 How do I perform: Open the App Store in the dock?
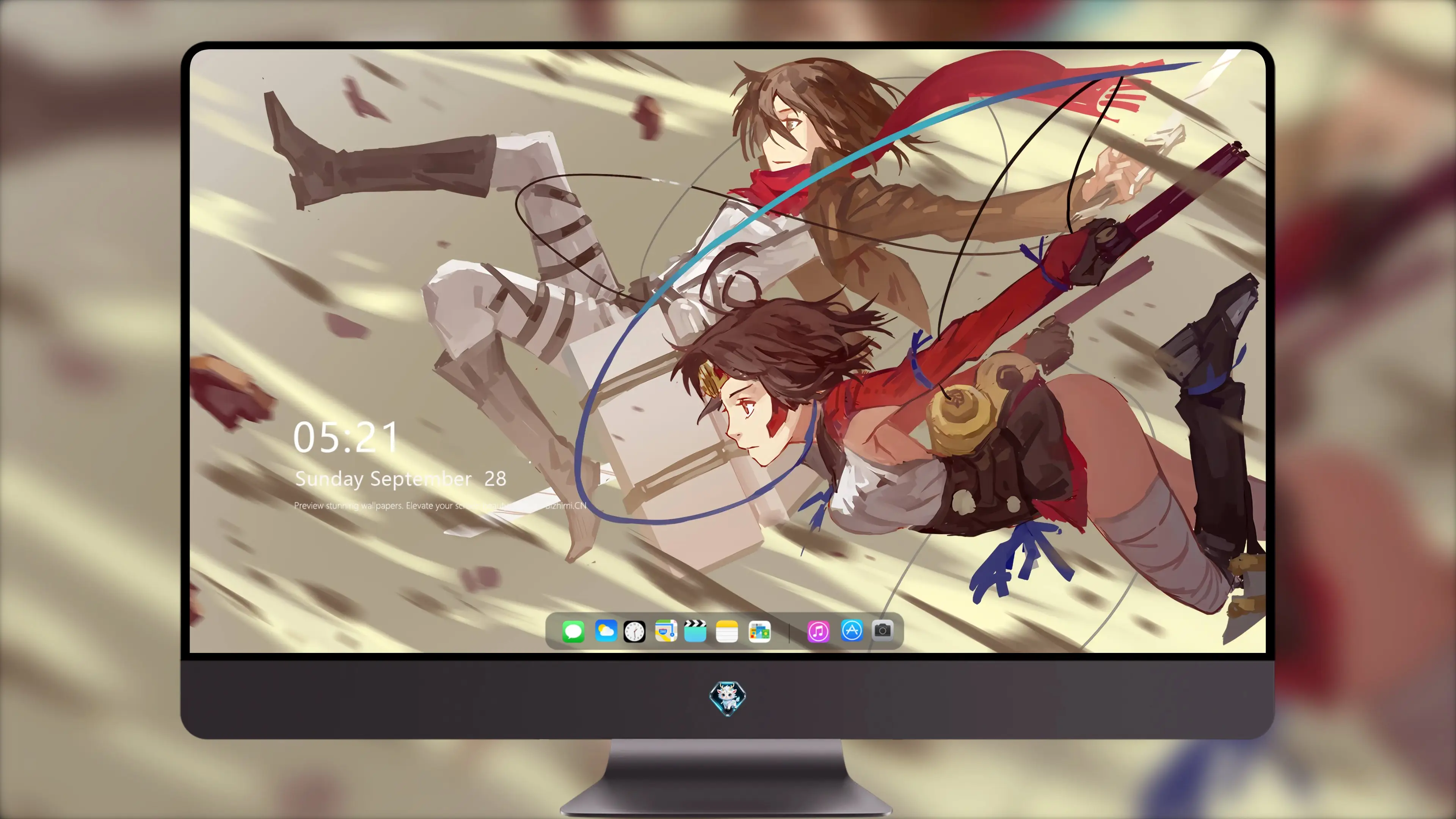click(852, 630)
